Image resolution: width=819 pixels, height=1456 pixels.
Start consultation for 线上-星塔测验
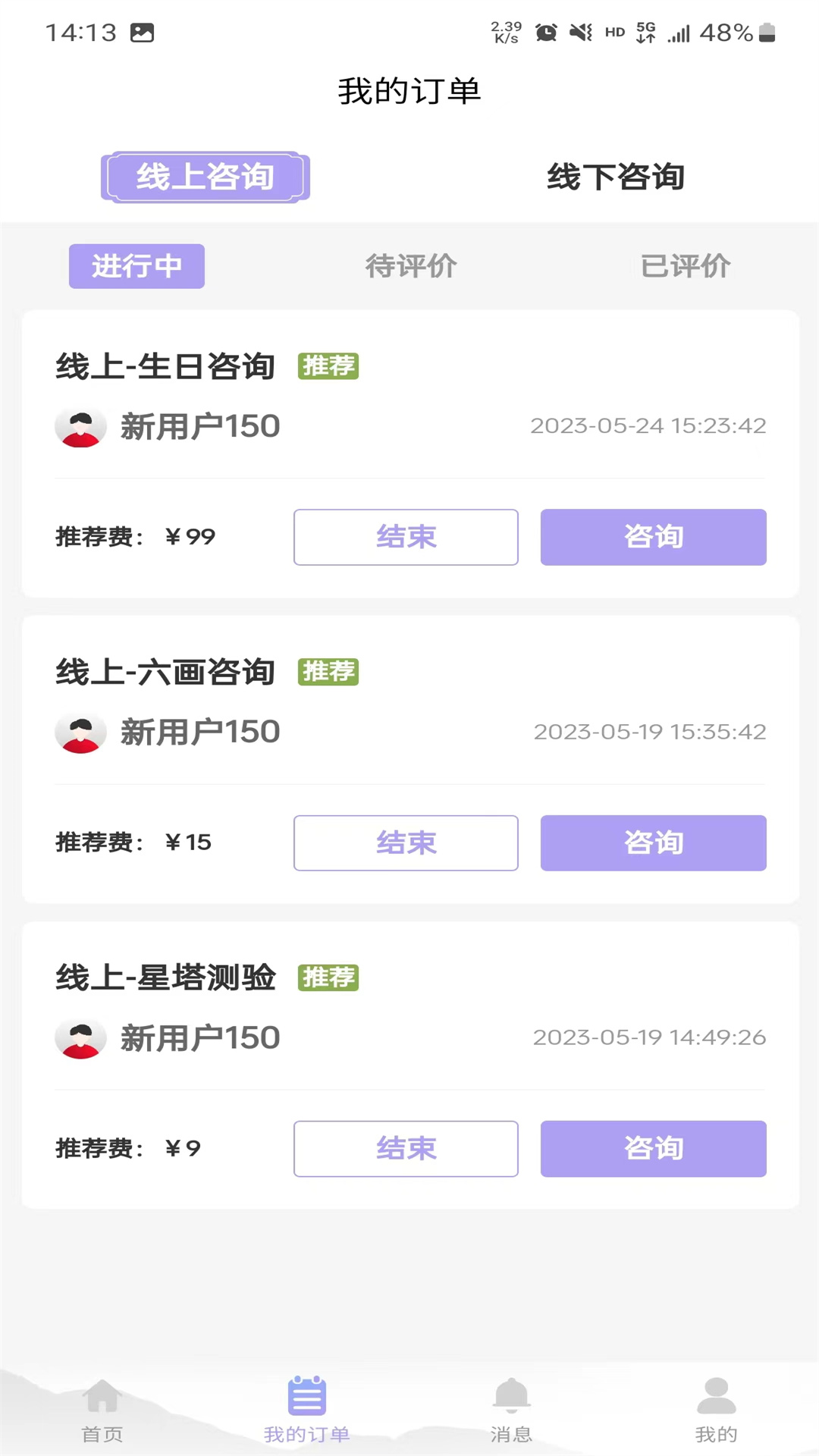(653, 1149)
